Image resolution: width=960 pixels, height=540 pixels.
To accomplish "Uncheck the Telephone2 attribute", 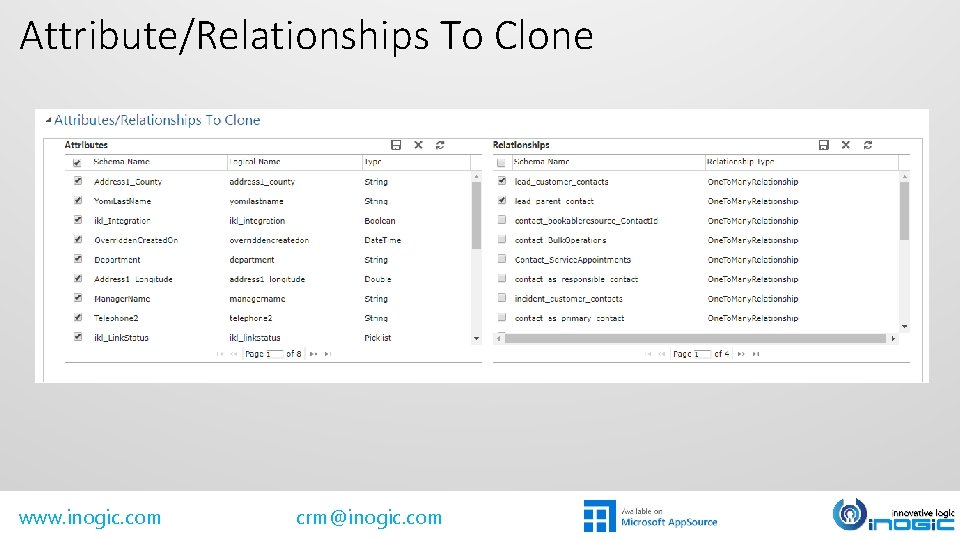I will pyautogui.click(x=78, y=317).
